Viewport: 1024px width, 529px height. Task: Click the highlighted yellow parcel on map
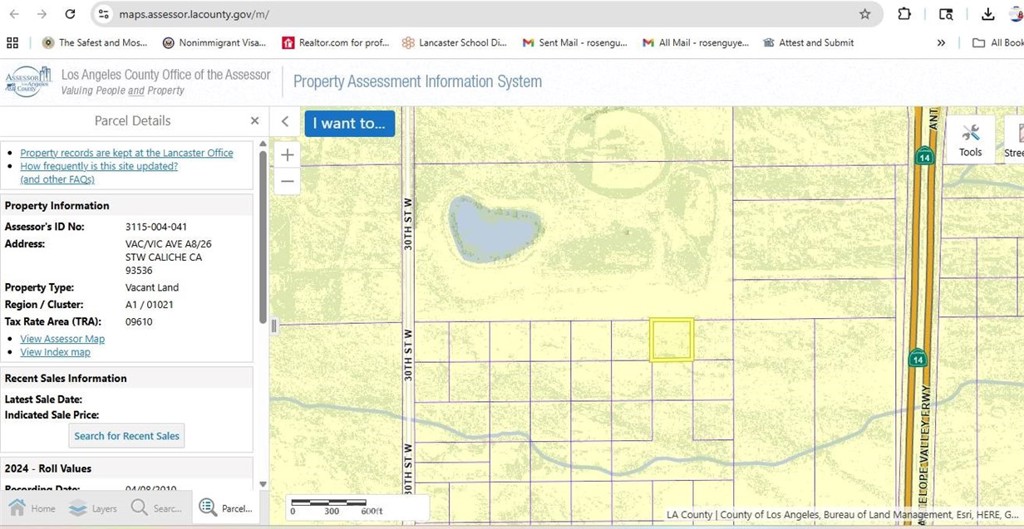click(671, 340)
